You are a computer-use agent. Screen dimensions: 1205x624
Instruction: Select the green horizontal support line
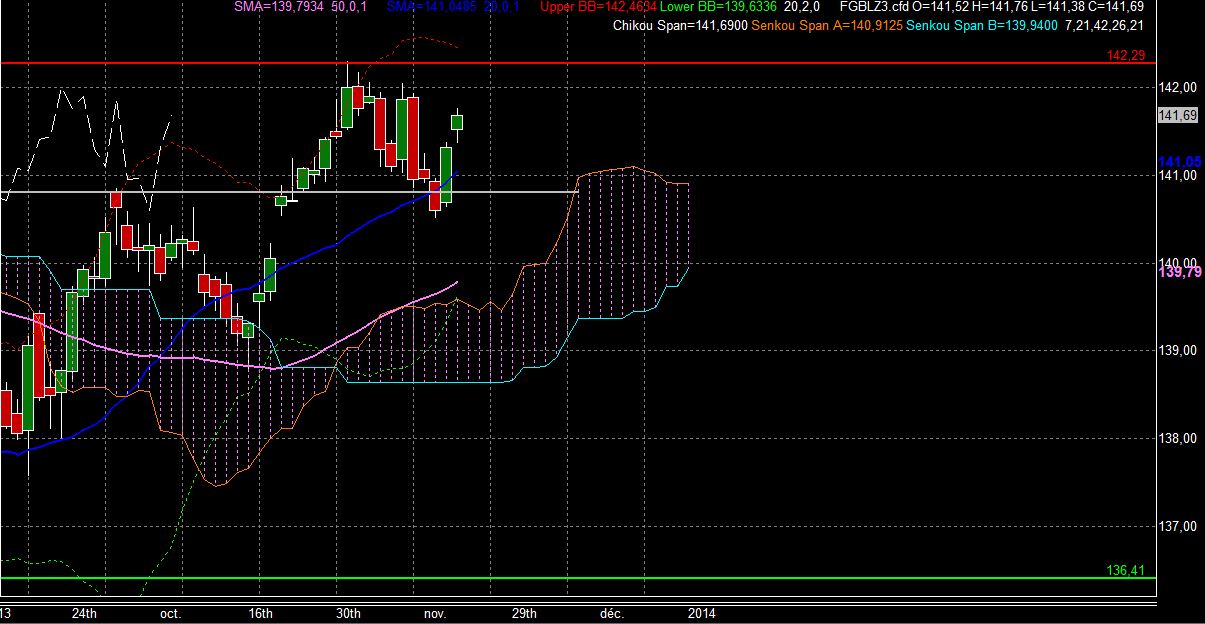[578, 578]
